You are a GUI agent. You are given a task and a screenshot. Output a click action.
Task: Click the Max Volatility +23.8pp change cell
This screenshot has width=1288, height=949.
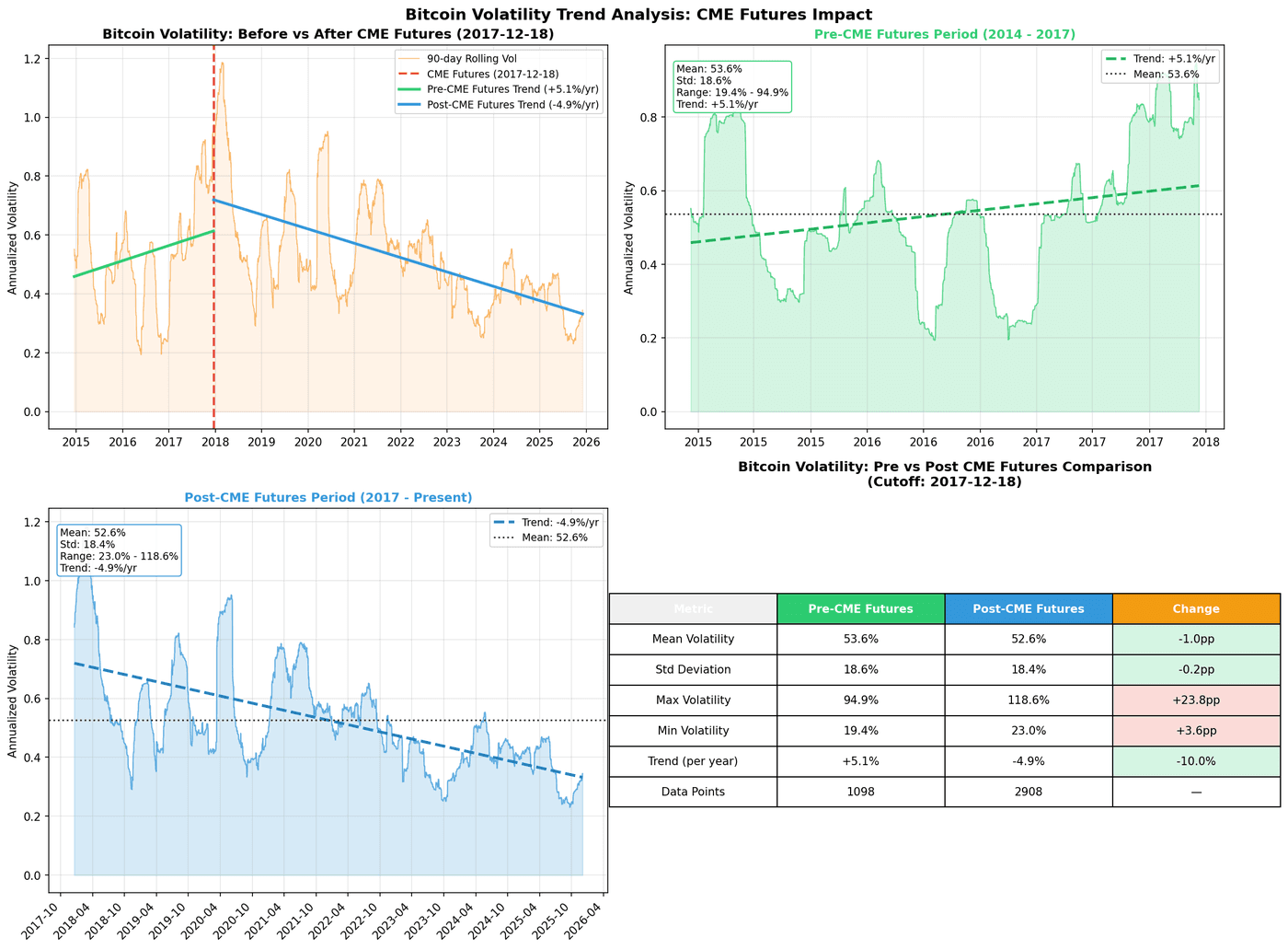tap(1195, 700)
